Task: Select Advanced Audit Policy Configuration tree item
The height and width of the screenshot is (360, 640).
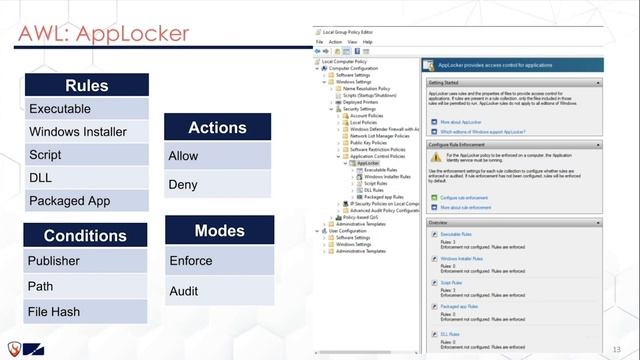Action: [x=384, y=211]
